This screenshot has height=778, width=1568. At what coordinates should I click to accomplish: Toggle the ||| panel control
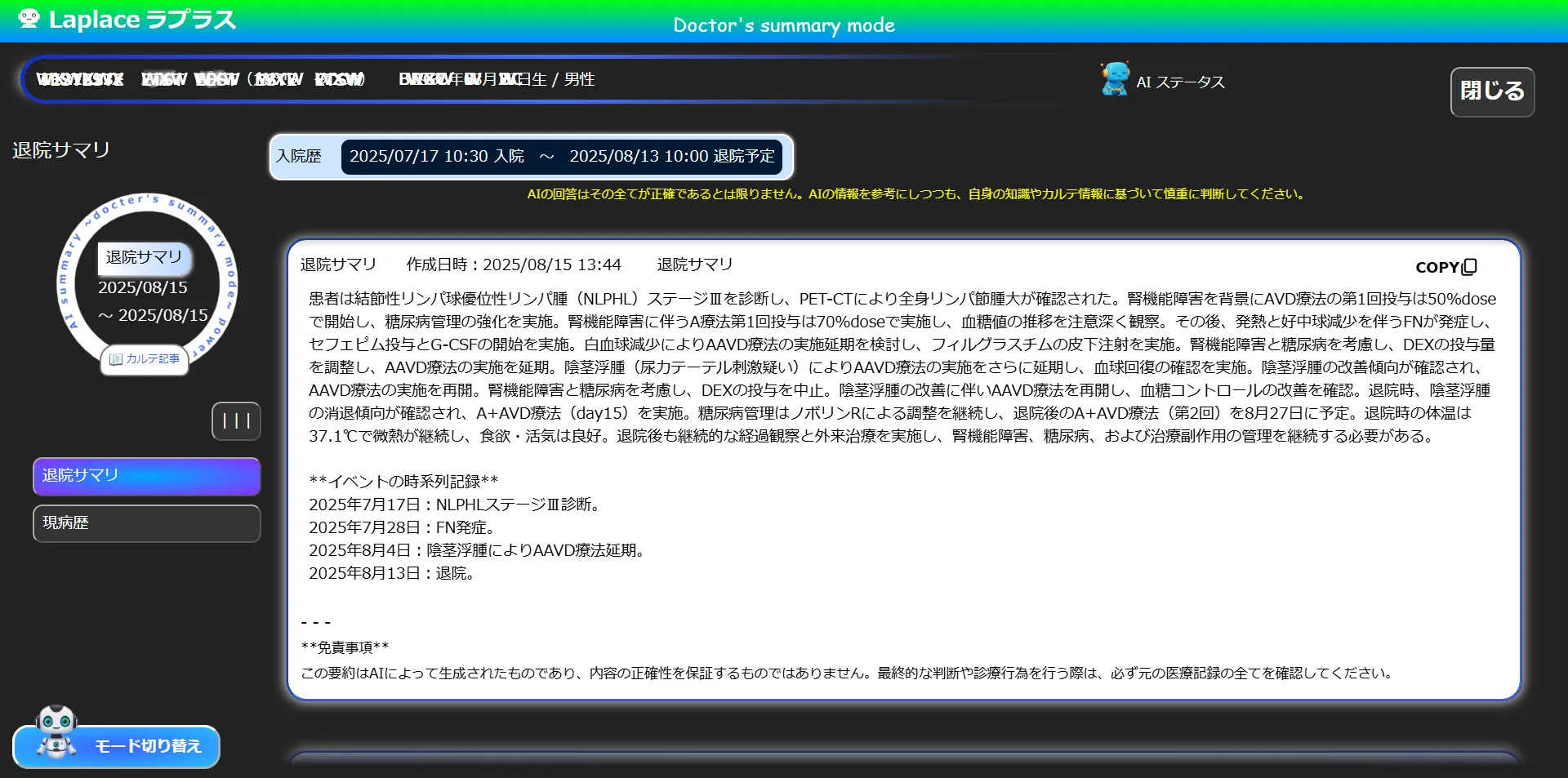(235, 420)
